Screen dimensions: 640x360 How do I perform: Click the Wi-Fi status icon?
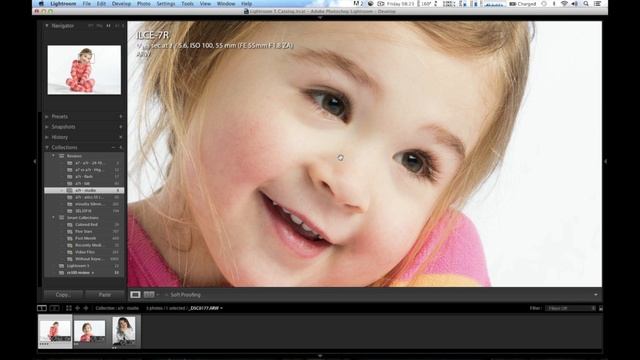pyautogui.click(x=564, y=4)
